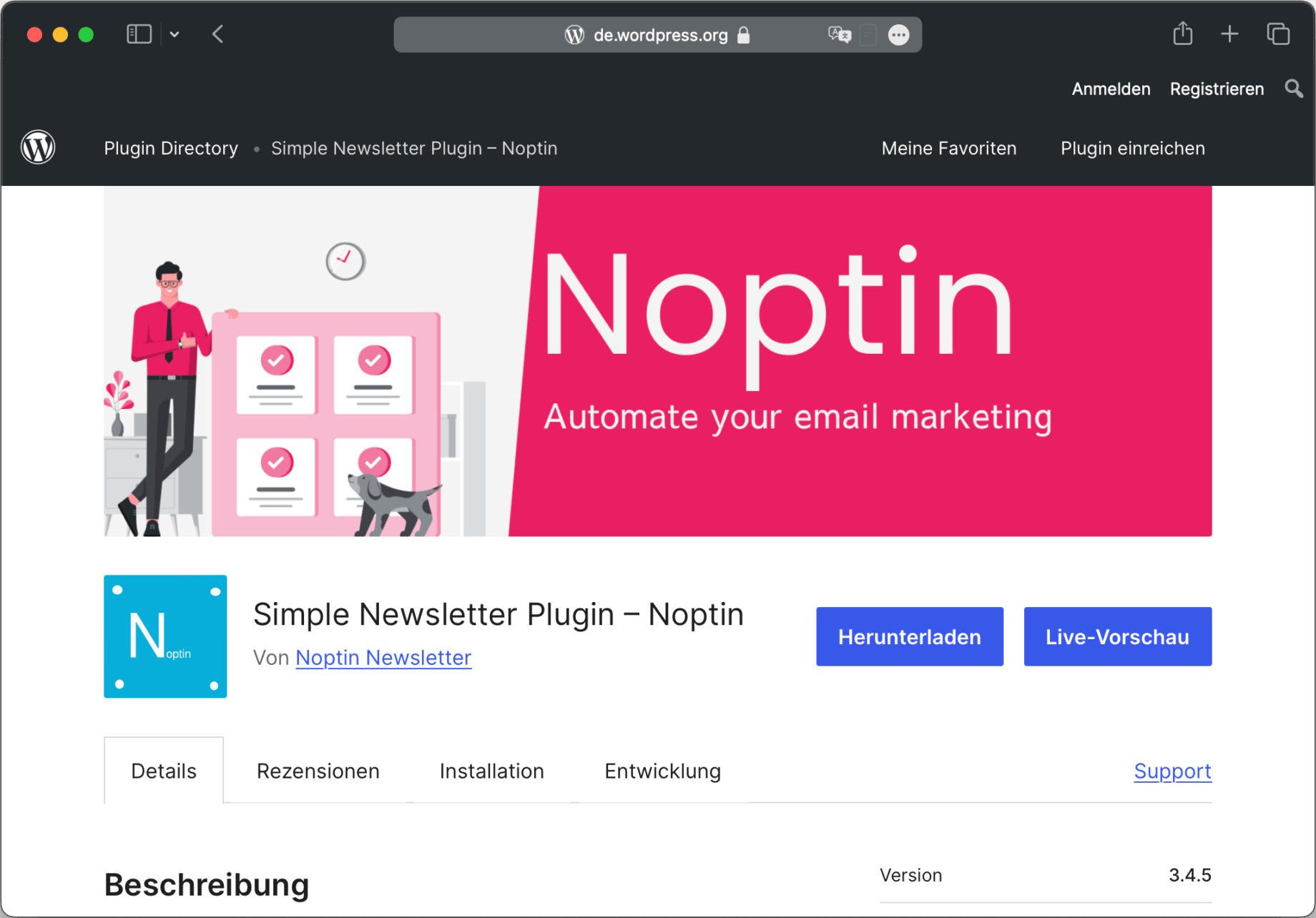Follow the Noptin Newsletter author link

click(383, 657)
